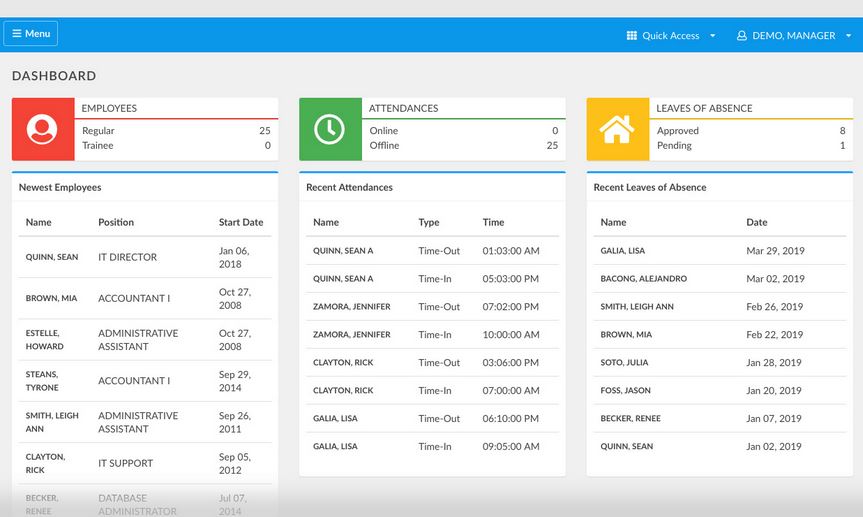Image resolution: width=863 pixels, height=517 pixels.
Task: Select BROWN, MIA in Newest Employees
Action: pos(51,298)
